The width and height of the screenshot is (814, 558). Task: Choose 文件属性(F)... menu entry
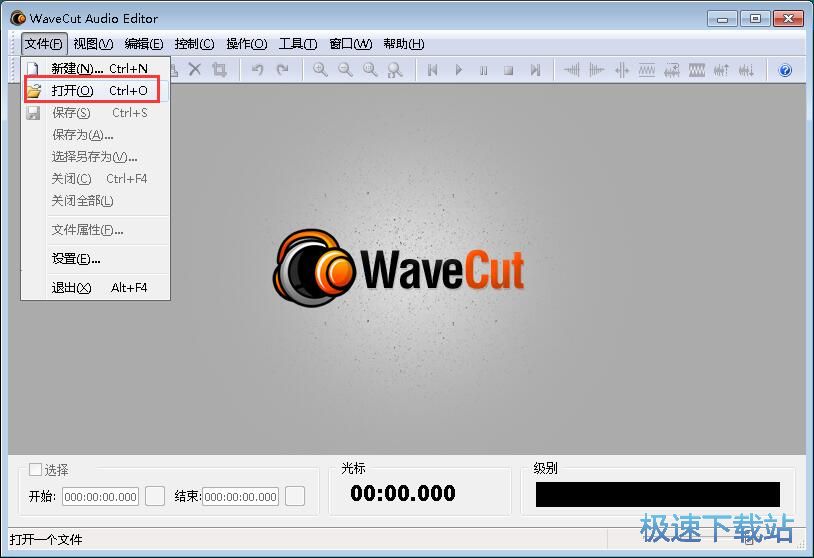97,230
